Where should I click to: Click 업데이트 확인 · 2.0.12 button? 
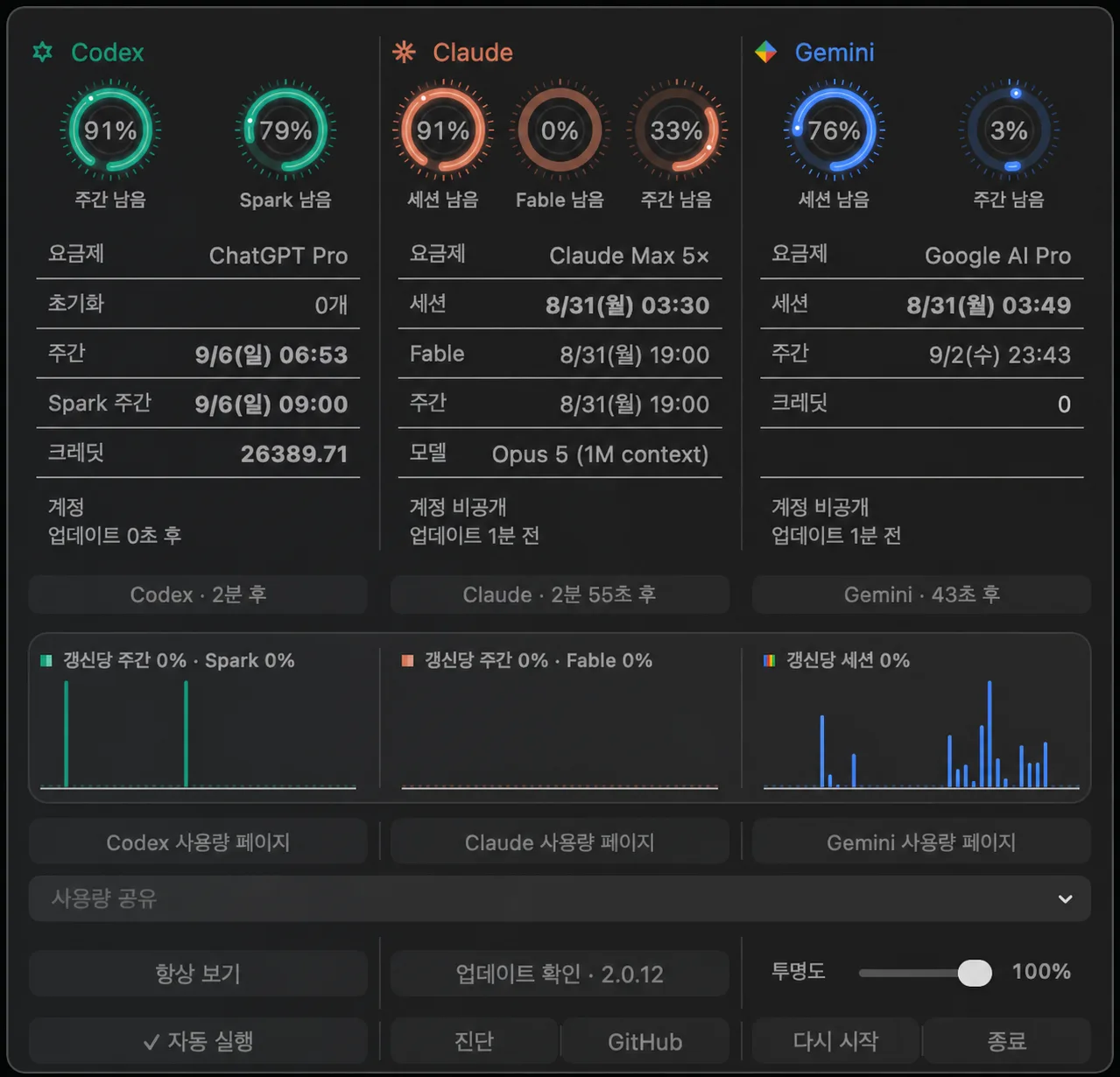560,974
